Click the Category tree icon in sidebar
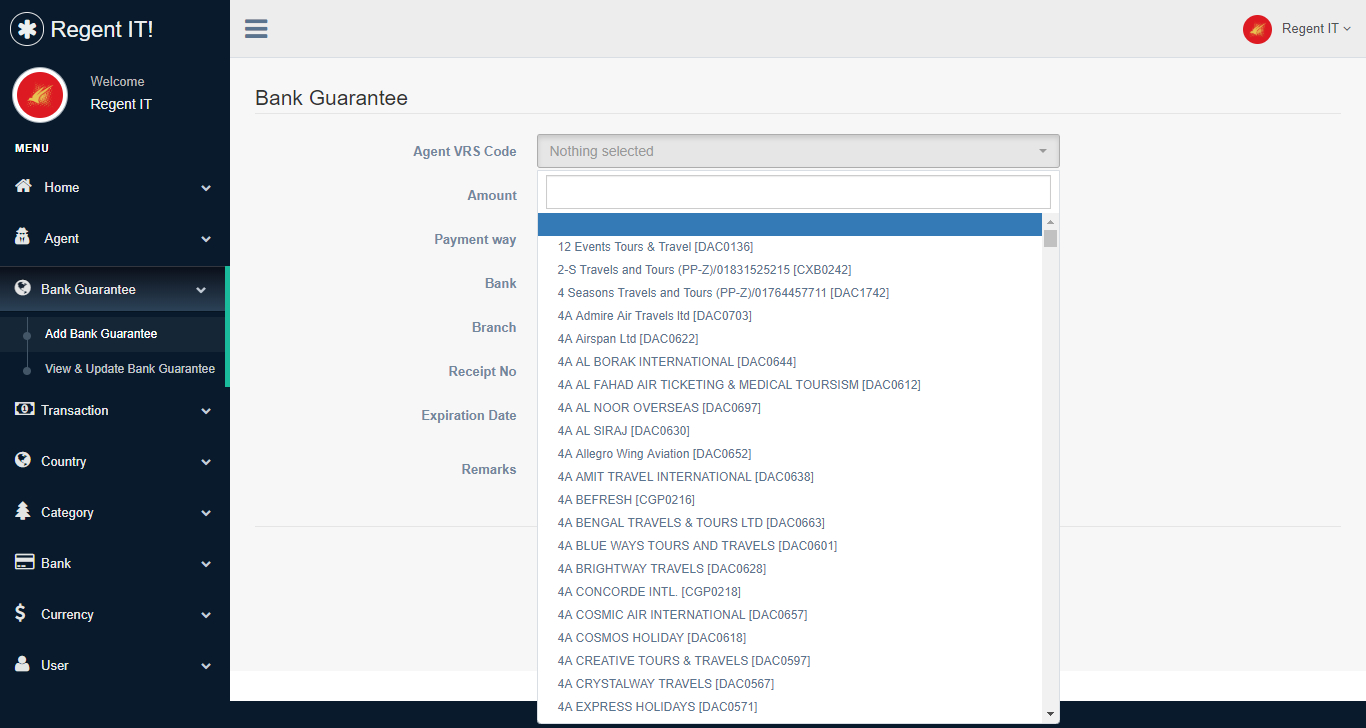Screen dimensions: 1366x728 23,511
